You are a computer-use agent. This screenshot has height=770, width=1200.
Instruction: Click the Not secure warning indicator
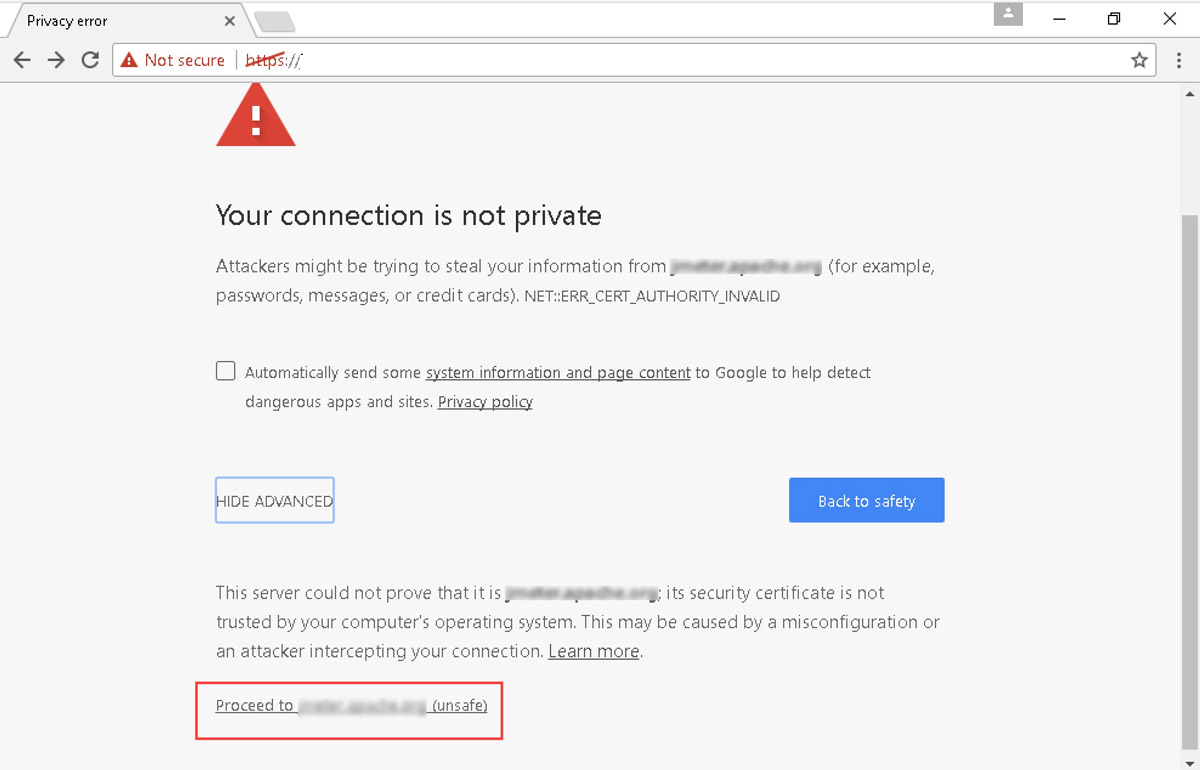(x=172, y=59)
